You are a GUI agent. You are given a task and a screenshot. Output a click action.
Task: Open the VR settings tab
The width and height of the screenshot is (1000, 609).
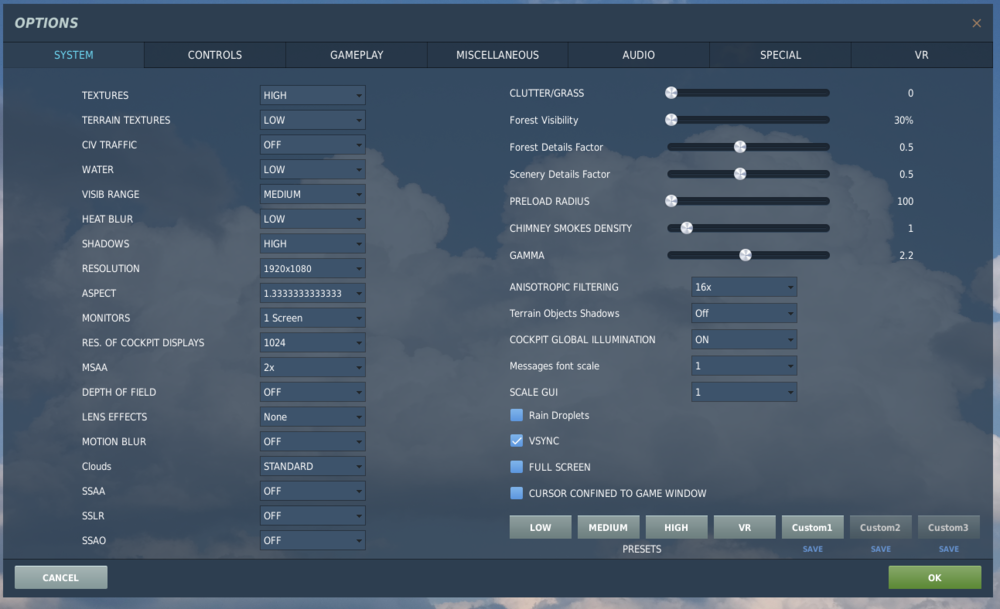pos(921,55)
